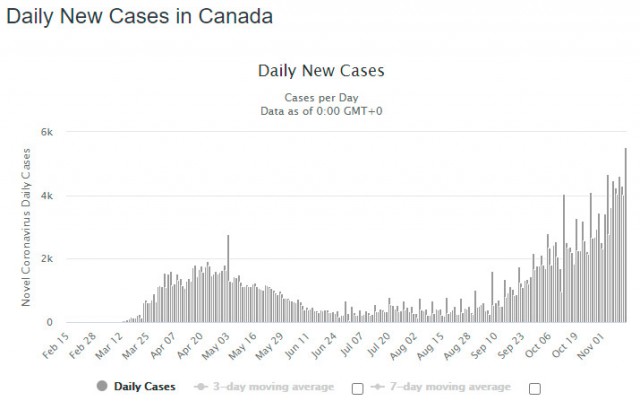
Task: Click the 4k y-axis label
Action: (x=47, y=196)
